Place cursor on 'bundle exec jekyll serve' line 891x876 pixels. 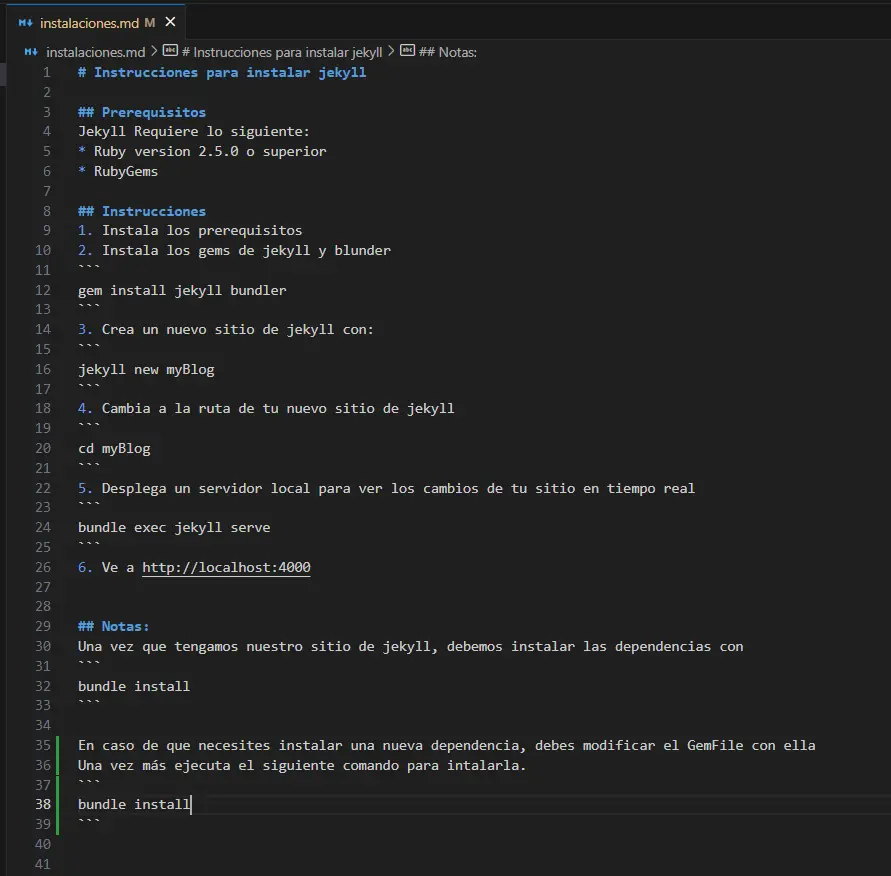pyautogui.click(x=174, y=527)
